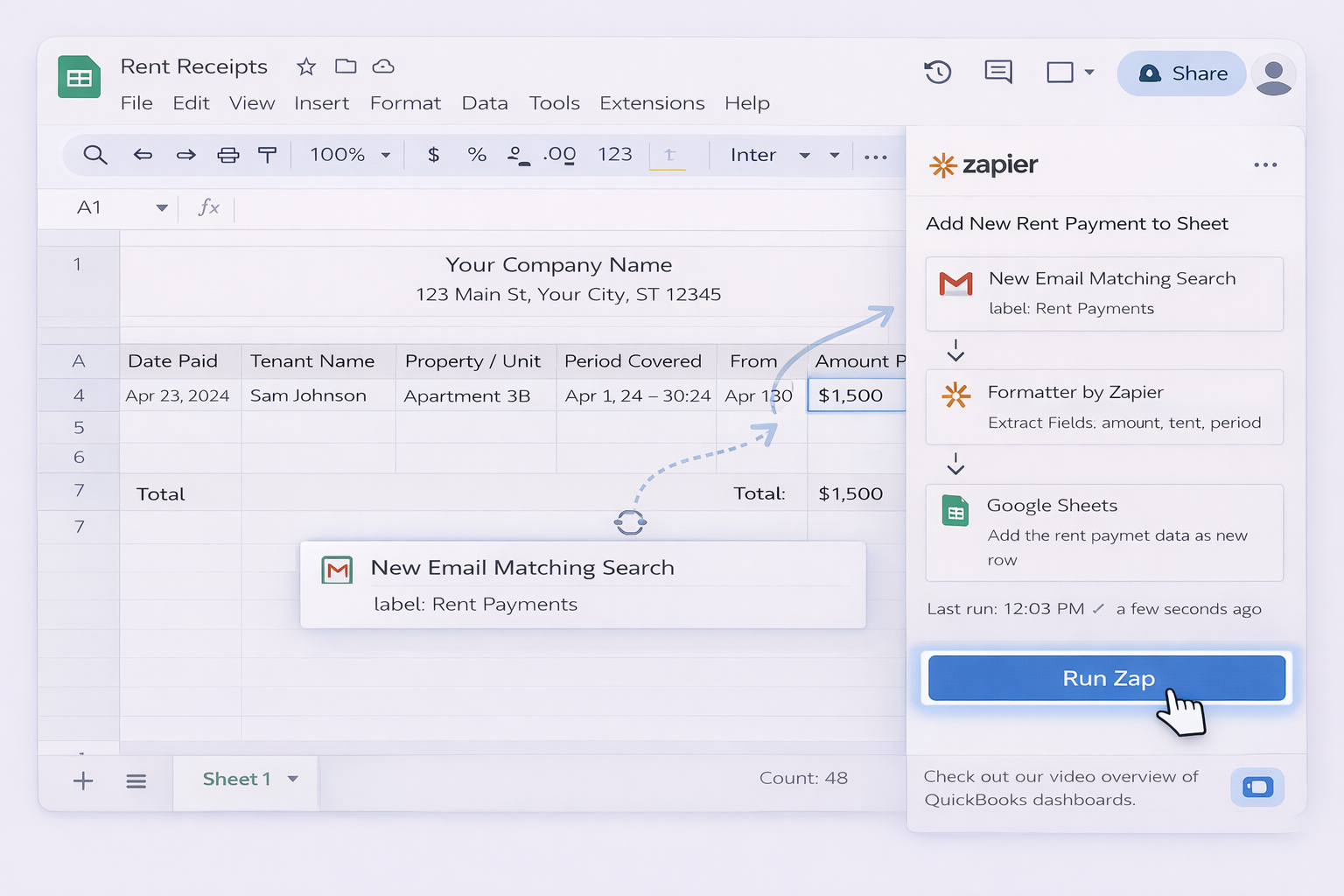Open Google Sheets add row step
1344x896 pixels.
[1104, 533]
